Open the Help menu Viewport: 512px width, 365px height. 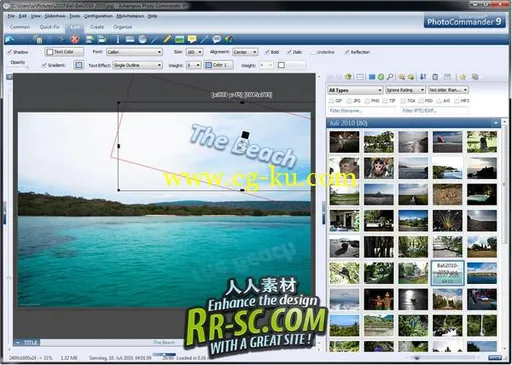pos(152,16)
